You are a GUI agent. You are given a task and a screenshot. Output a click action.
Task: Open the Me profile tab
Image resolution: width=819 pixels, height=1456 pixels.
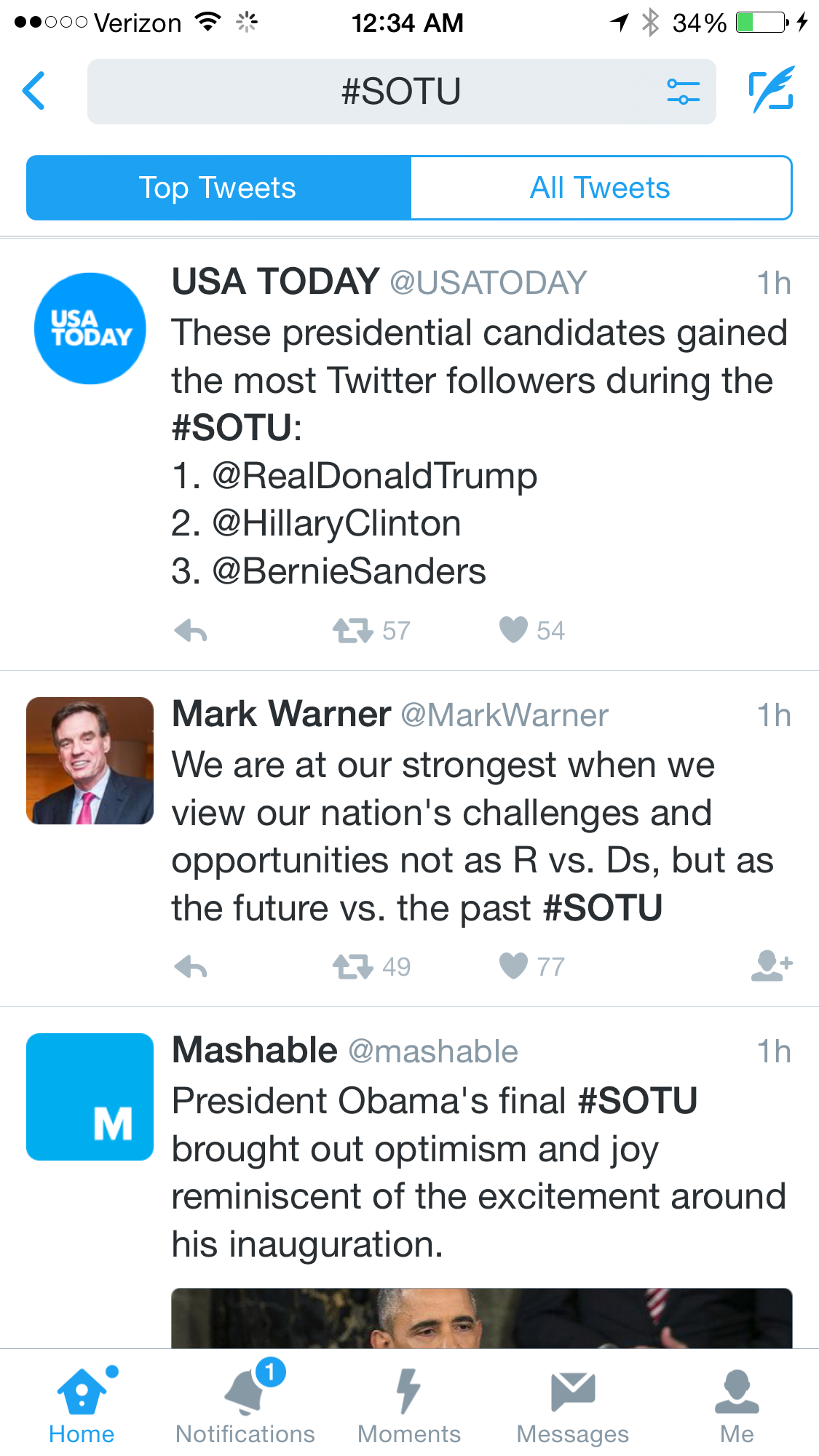[737, 1404]
